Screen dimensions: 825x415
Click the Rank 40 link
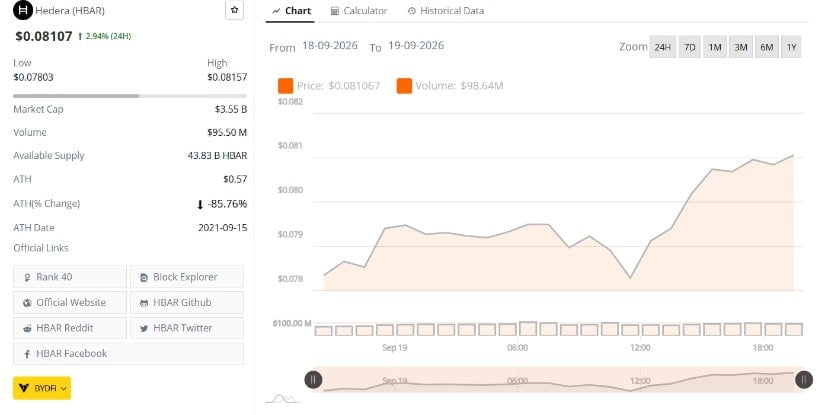[70, 277]
